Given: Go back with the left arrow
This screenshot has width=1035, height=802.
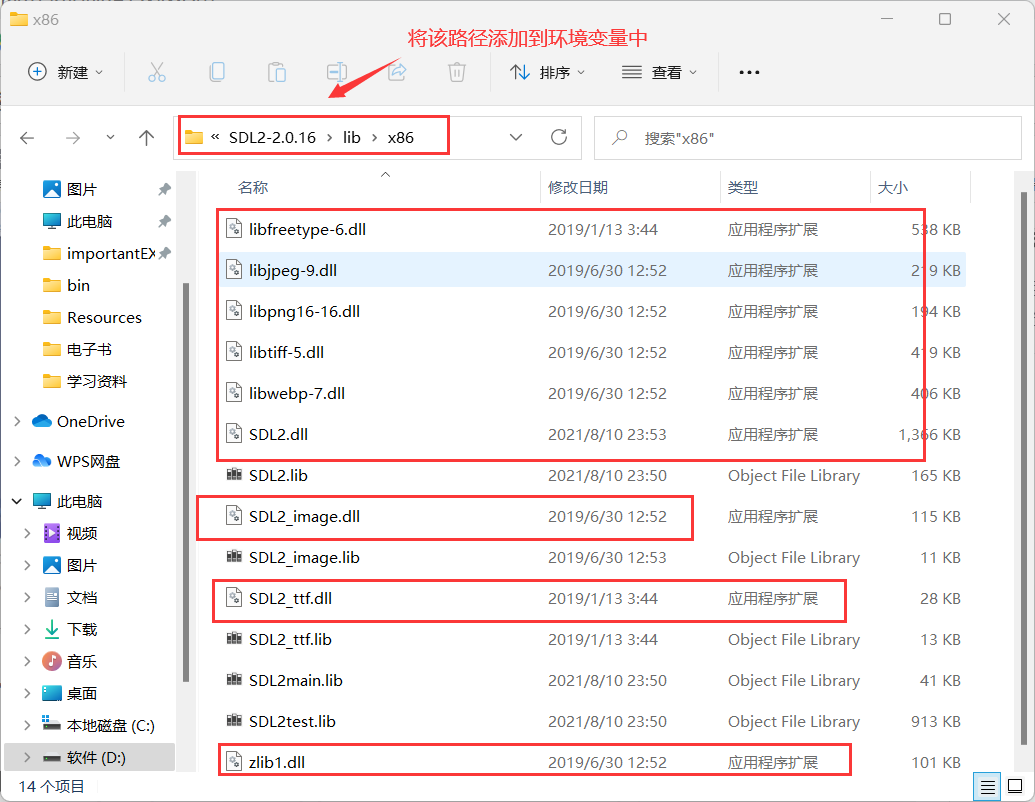Looking at the screenshot, I should click(x=27, y=138).
